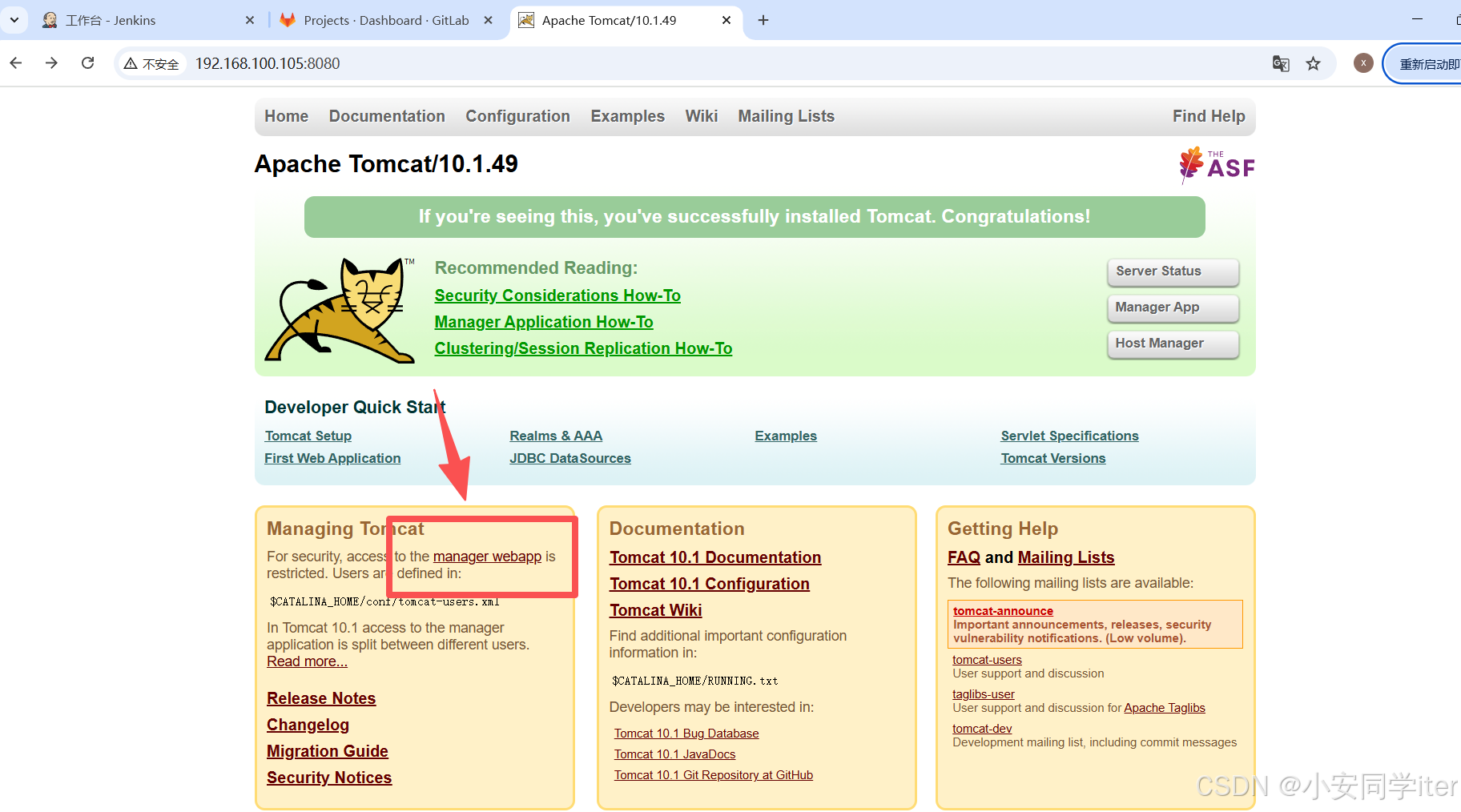1461x812 pixels.
Task: Open the FAQ link
Action: (964, 557)
